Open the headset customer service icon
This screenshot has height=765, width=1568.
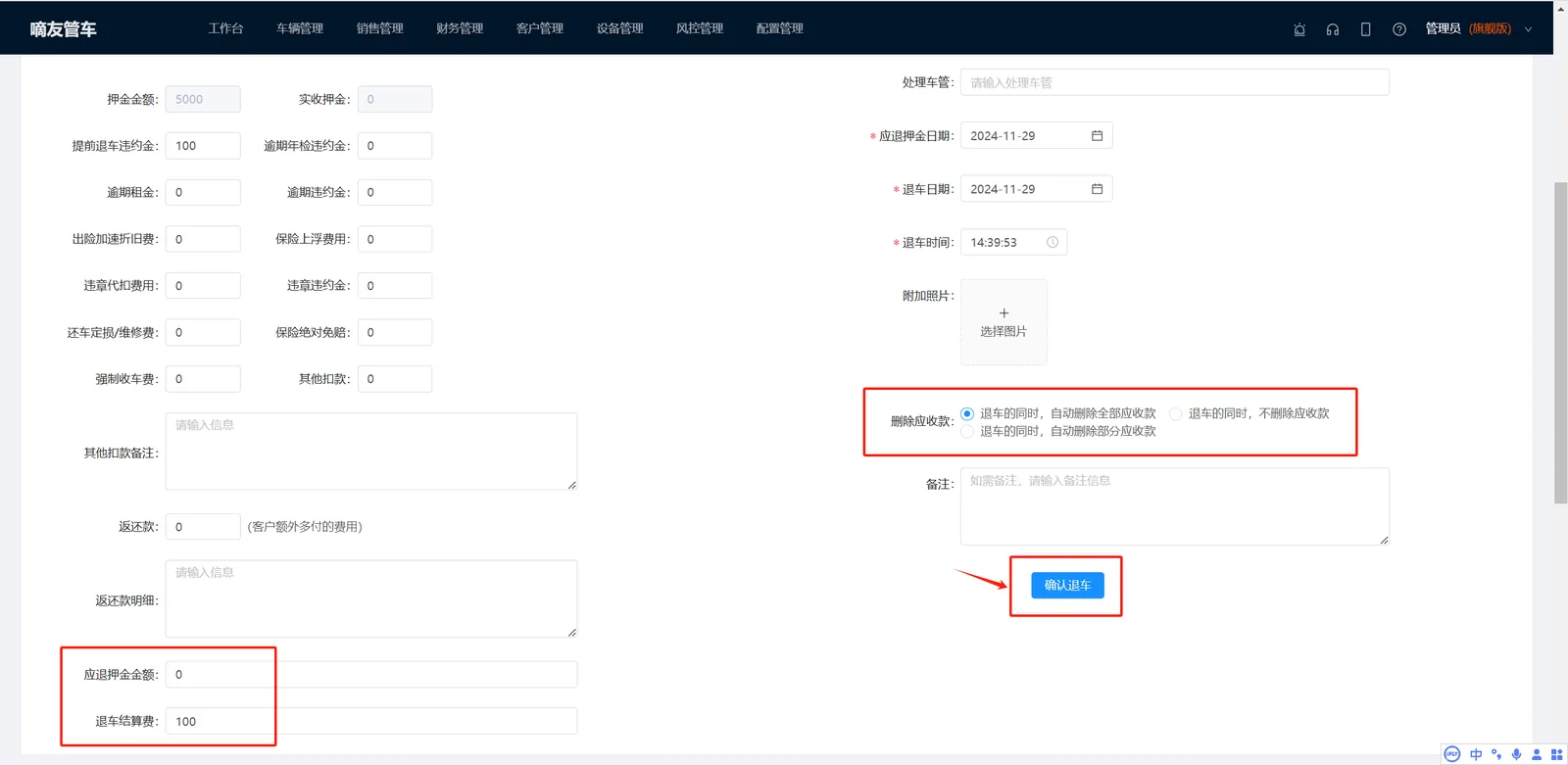(x=1333, y=29)
